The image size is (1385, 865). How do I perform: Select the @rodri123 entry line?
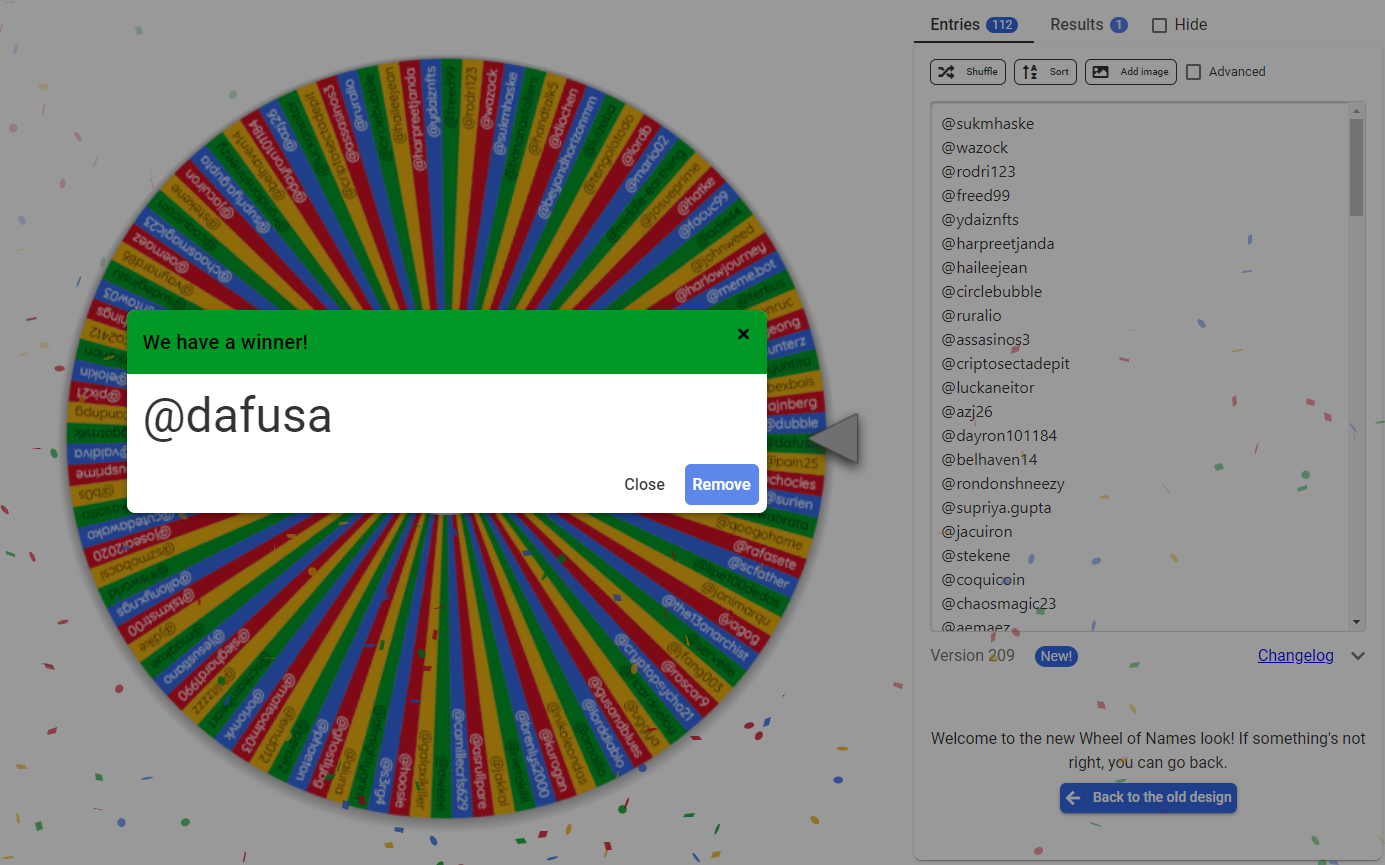[x=978, y=172]
